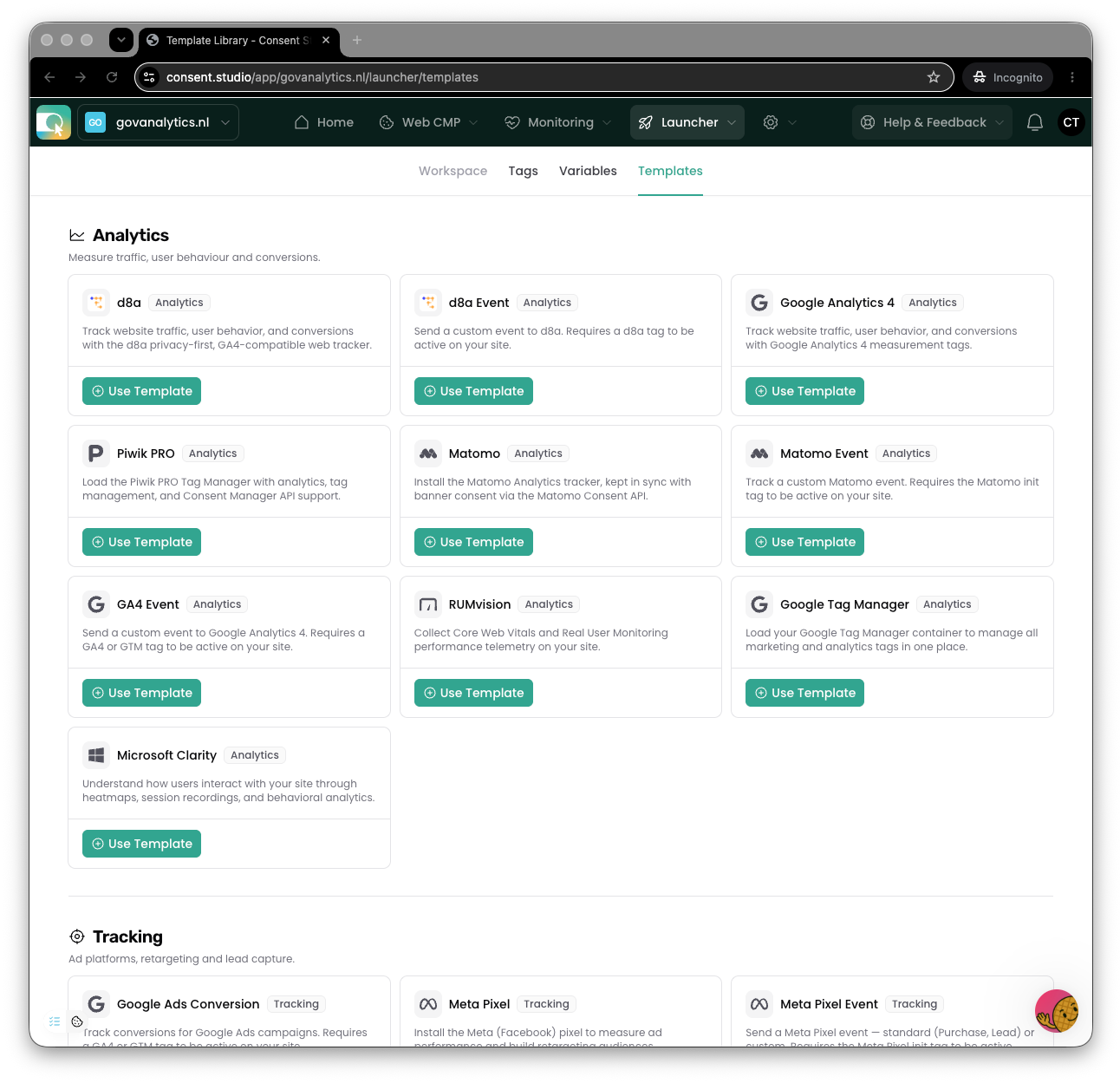This screenshot has width=1120, height=1083.
Task: Click the address bar URL
Action: (x=322, y=77)
